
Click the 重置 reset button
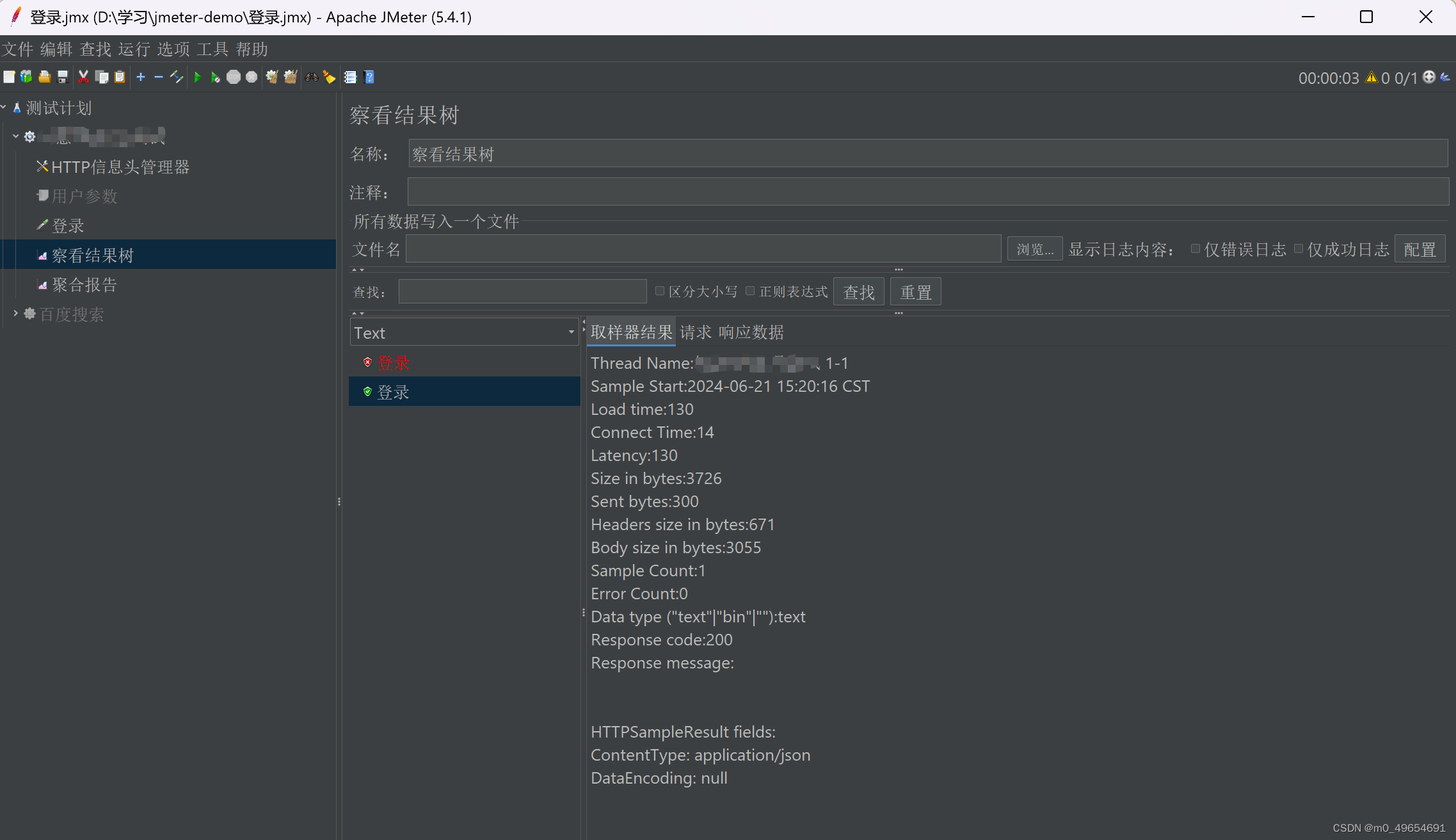pyautogui.click(x=915, y=292)
